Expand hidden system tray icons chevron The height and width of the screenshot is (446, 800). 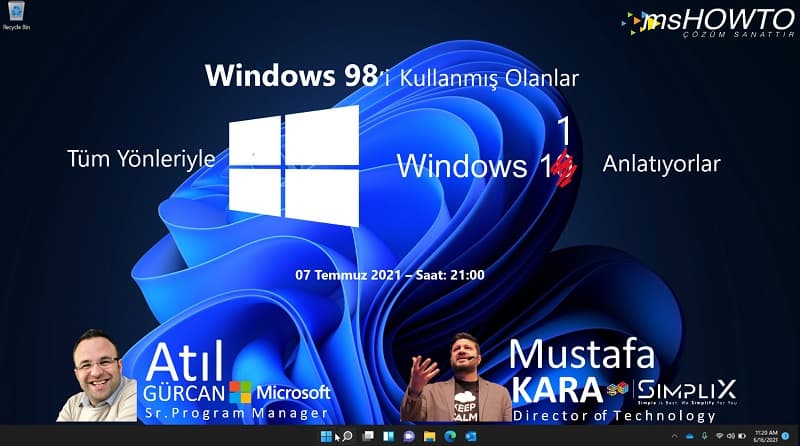674,436
